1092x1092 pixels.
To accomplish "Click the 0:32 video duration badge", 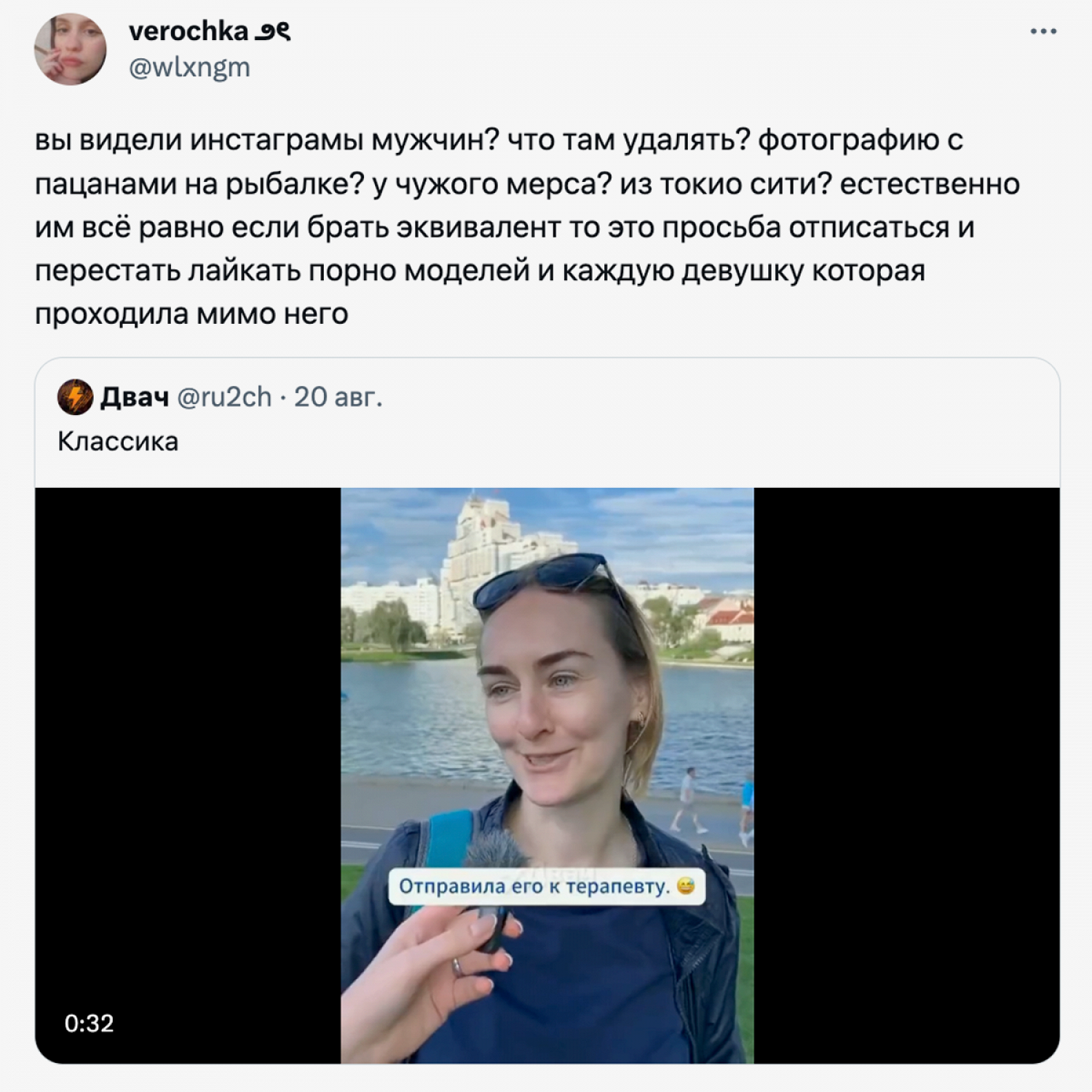I will [89, 1024].
